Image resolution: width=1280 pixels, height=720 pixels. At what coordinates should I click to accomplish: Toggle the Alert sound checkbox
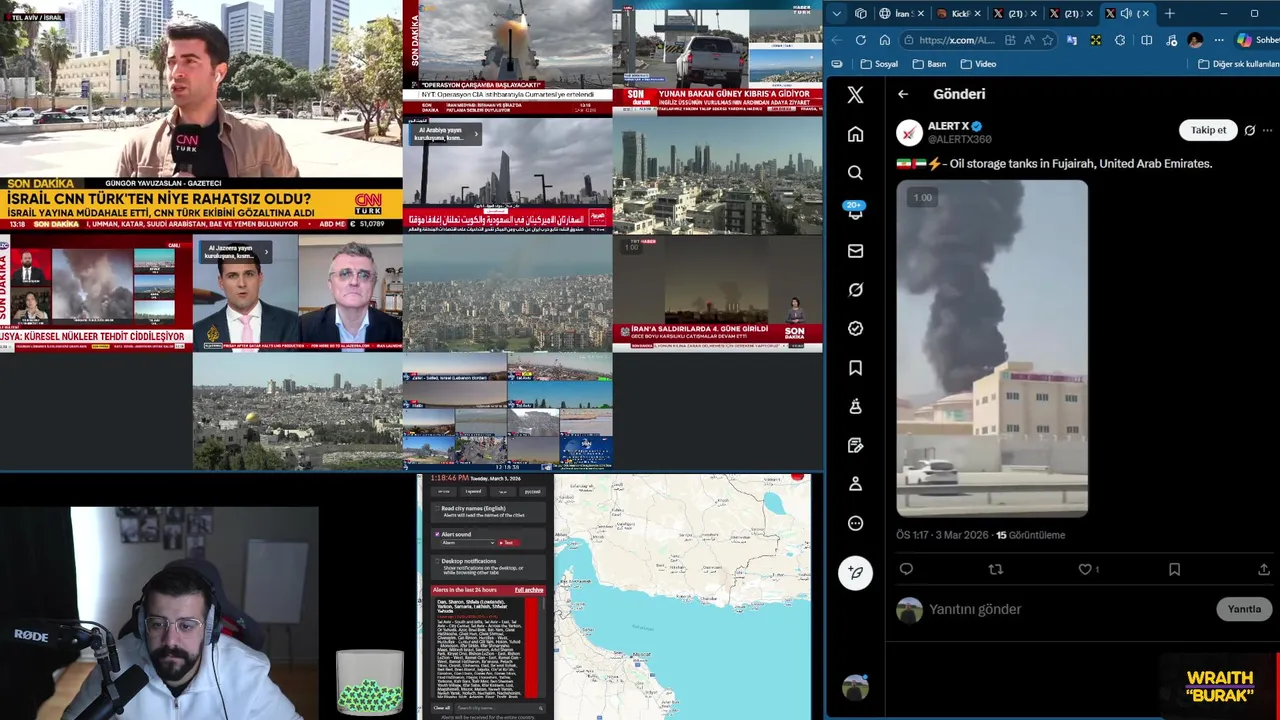pyautogui.click(x=437, y=534)
